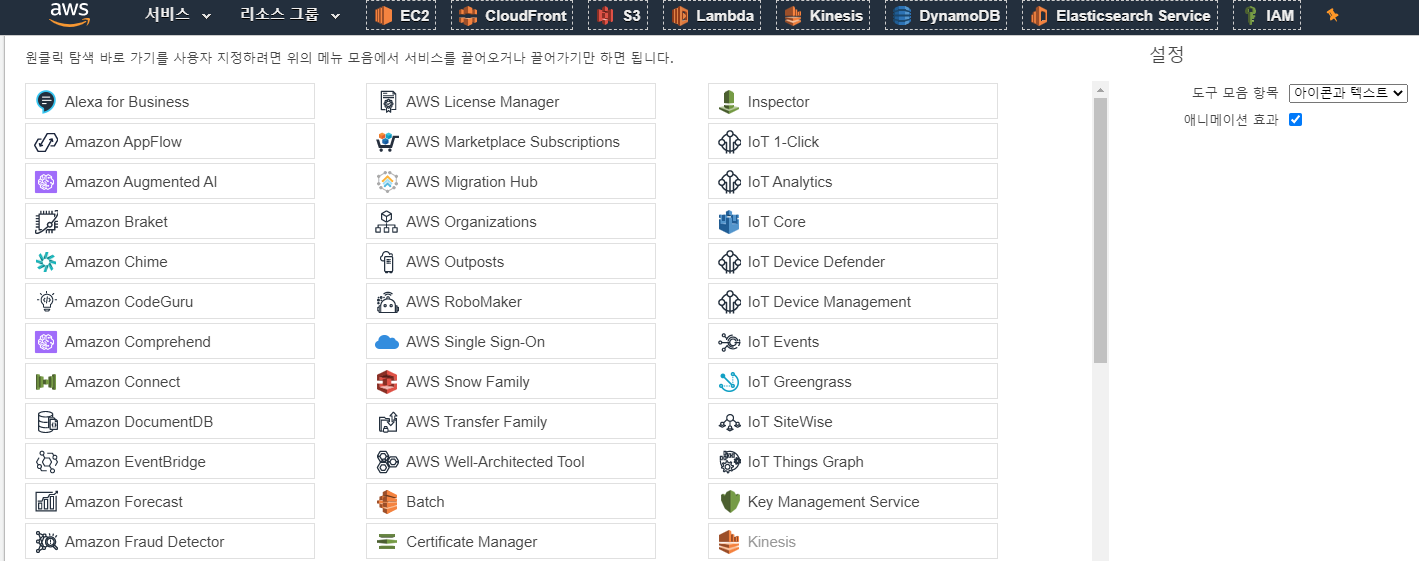This screenshot has width=1419, height=561.
Task: Select AWS Organizations icon
Action: 387,221
